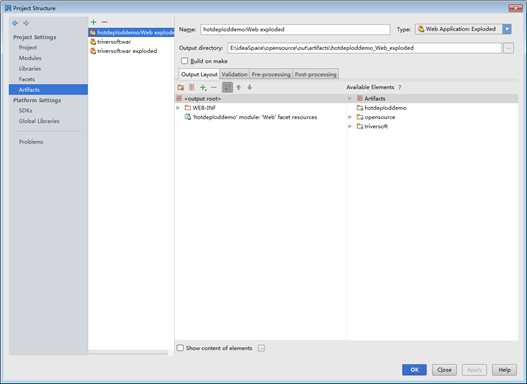Click the forward navigation arrow icon

(26, 23)
